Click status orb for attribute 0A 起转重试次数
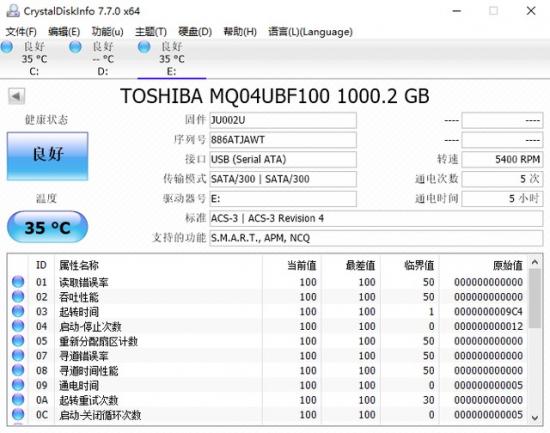 [18, 400]
